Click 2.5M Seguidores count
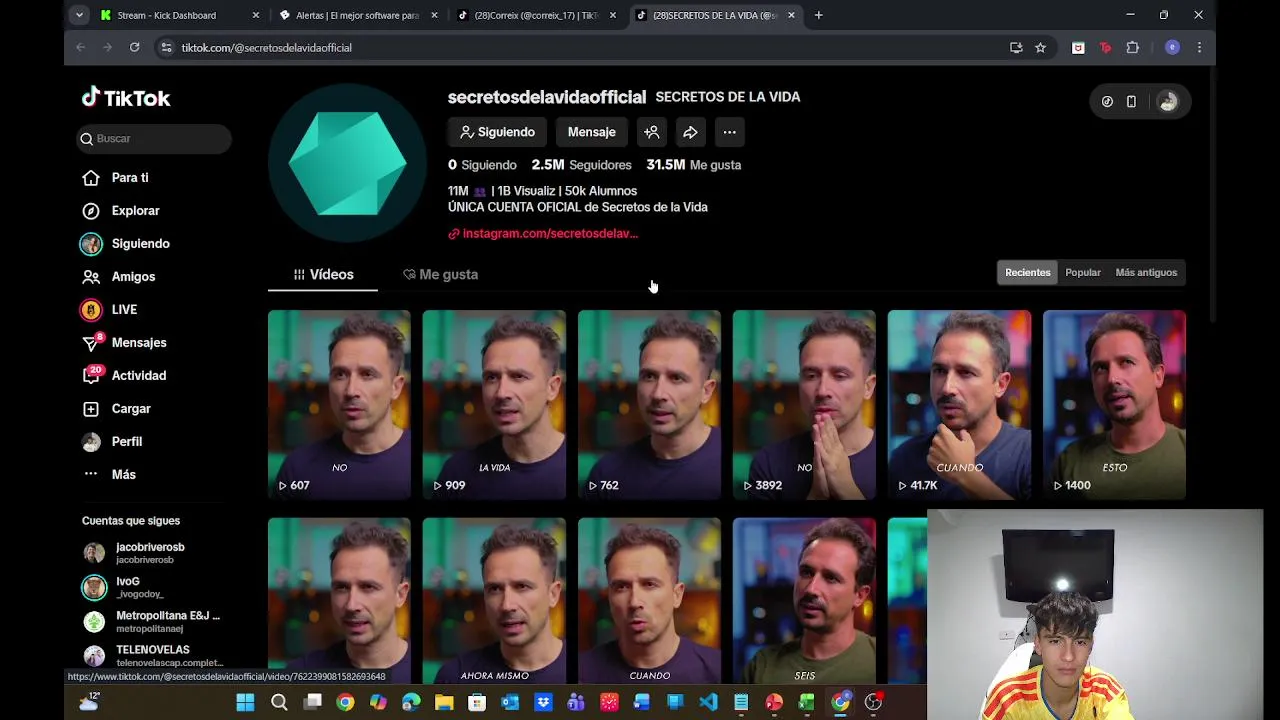This screenshot has width=1280, height=720. point(581,165)
